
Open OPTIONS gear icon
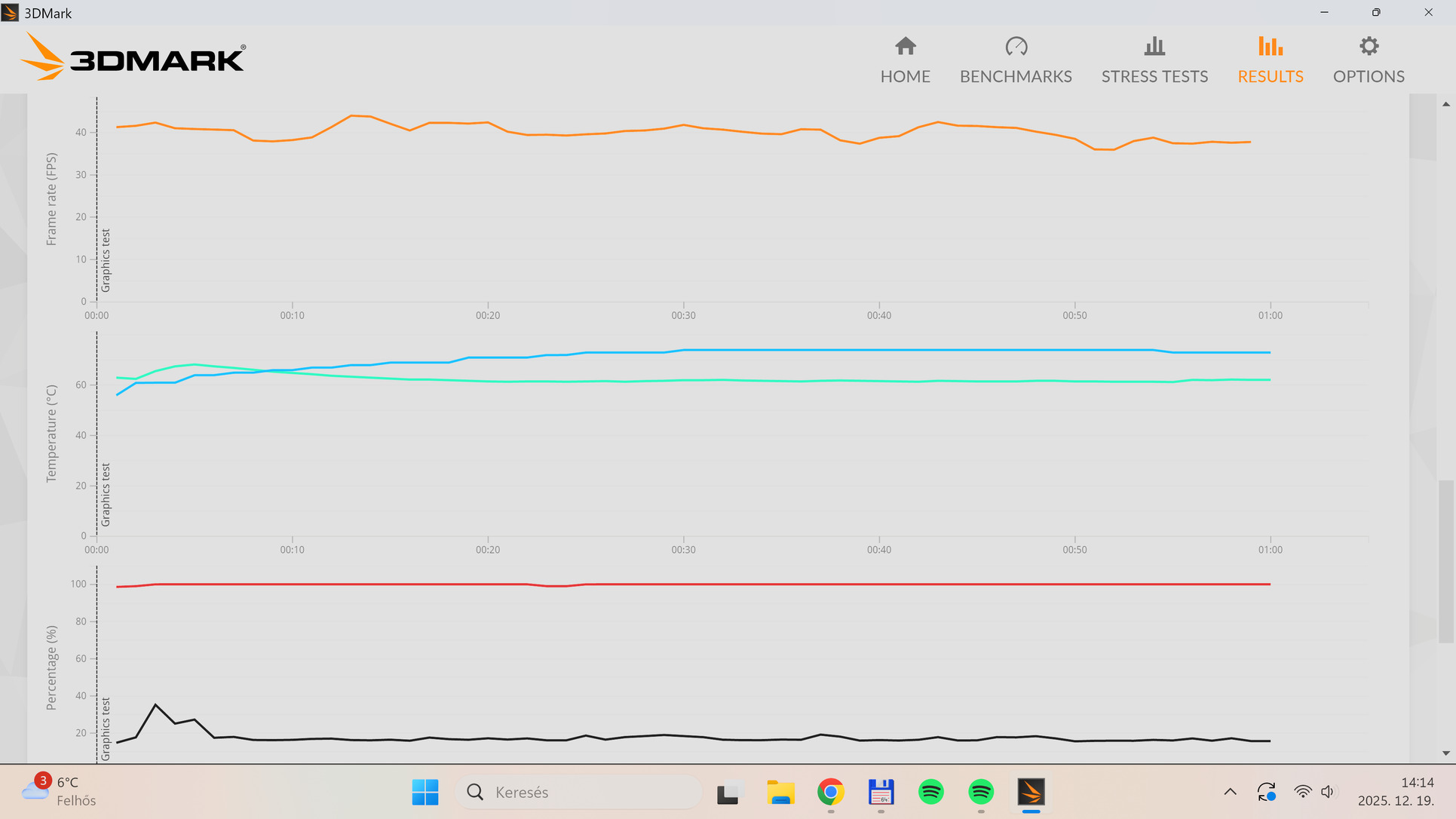(x=1369, y=47)
